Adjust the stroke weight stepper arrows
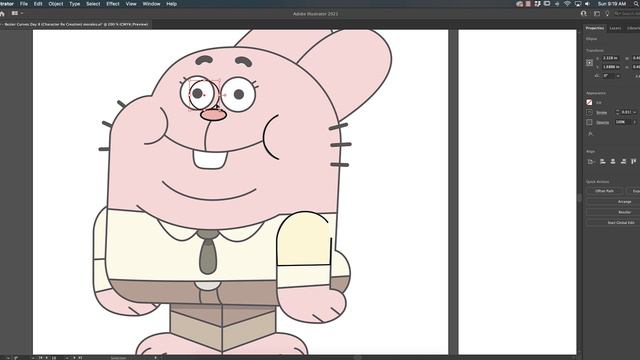640x360 pixels. click(618, 112)
